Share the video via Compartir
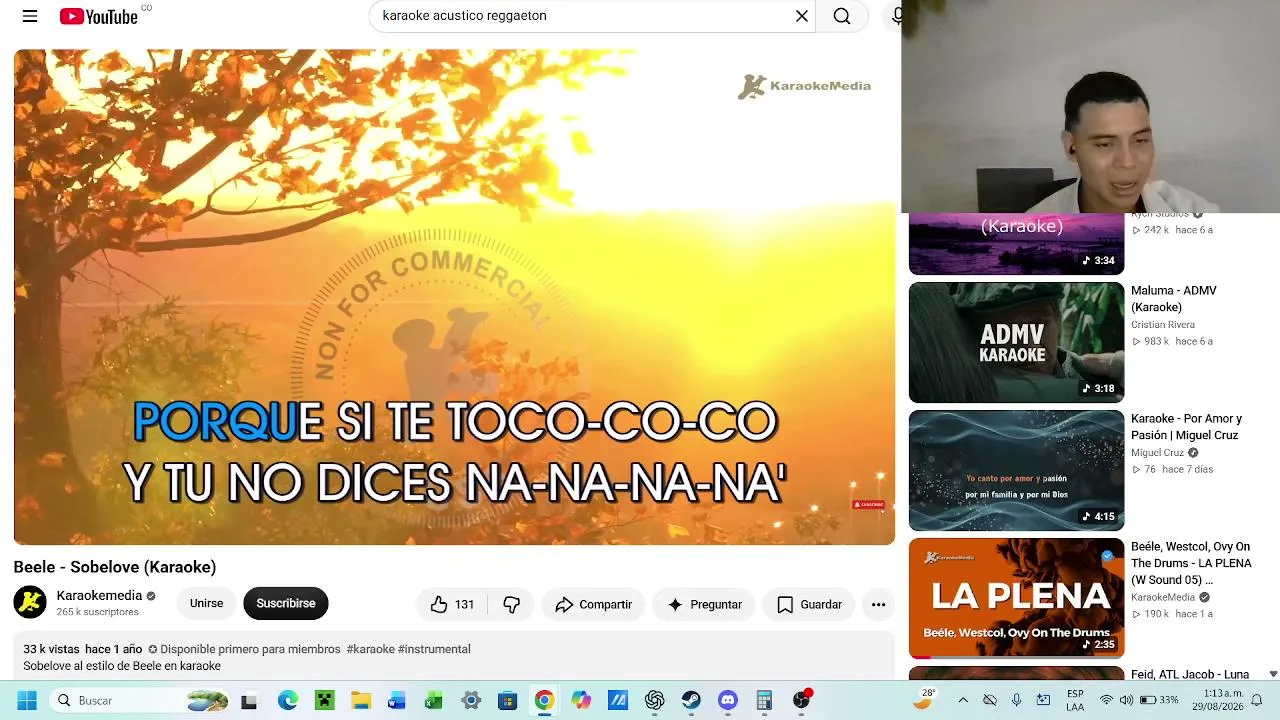The width and height of the screenshot is (1280, 720). click(594, 604)
